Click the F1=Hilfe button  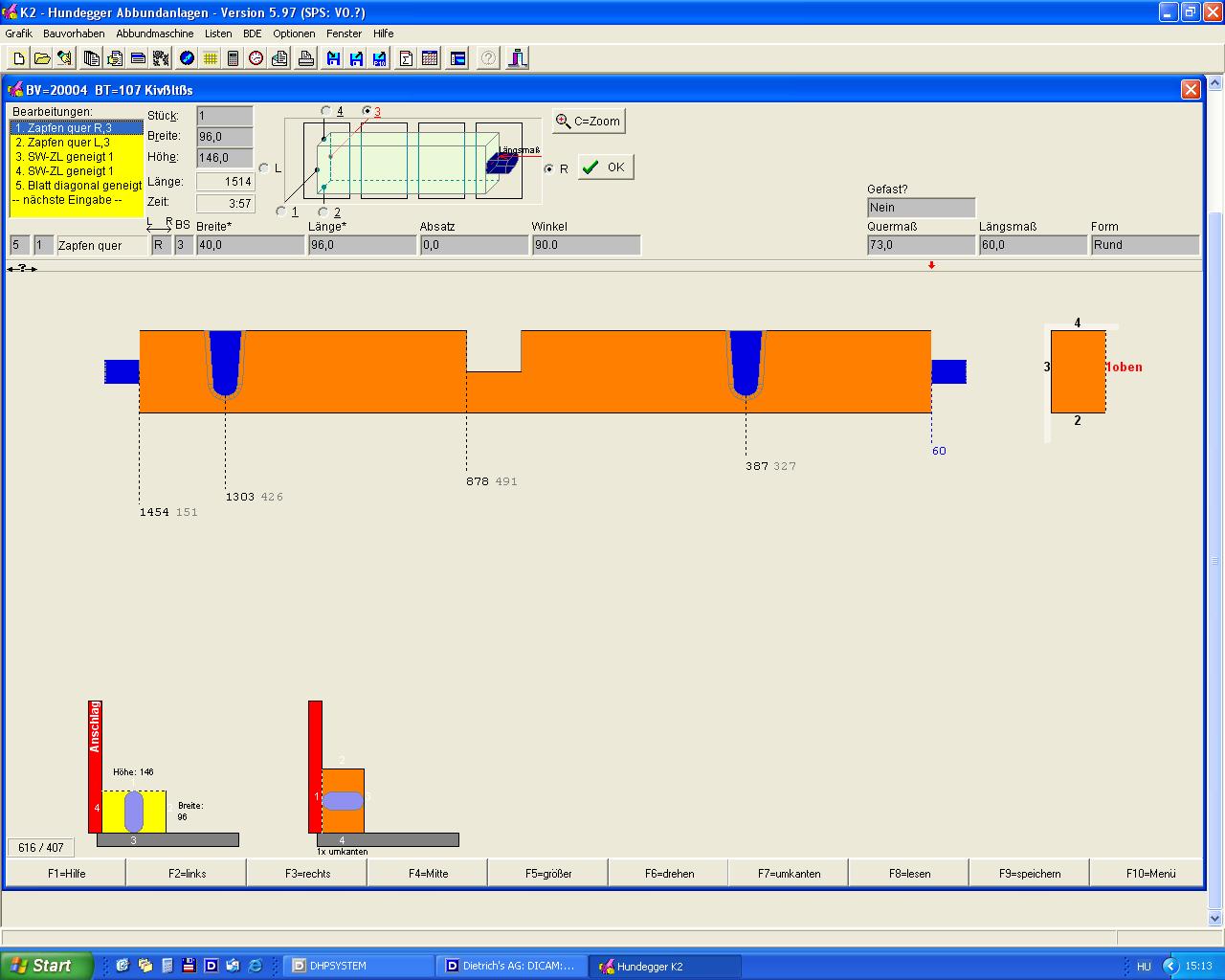(66, 873)
